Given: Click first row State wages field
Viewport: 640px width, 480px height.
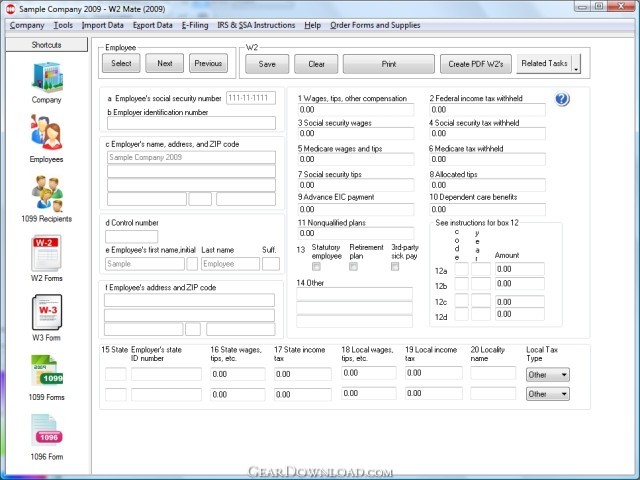Looking at the screenshot, I should [238, 374].
